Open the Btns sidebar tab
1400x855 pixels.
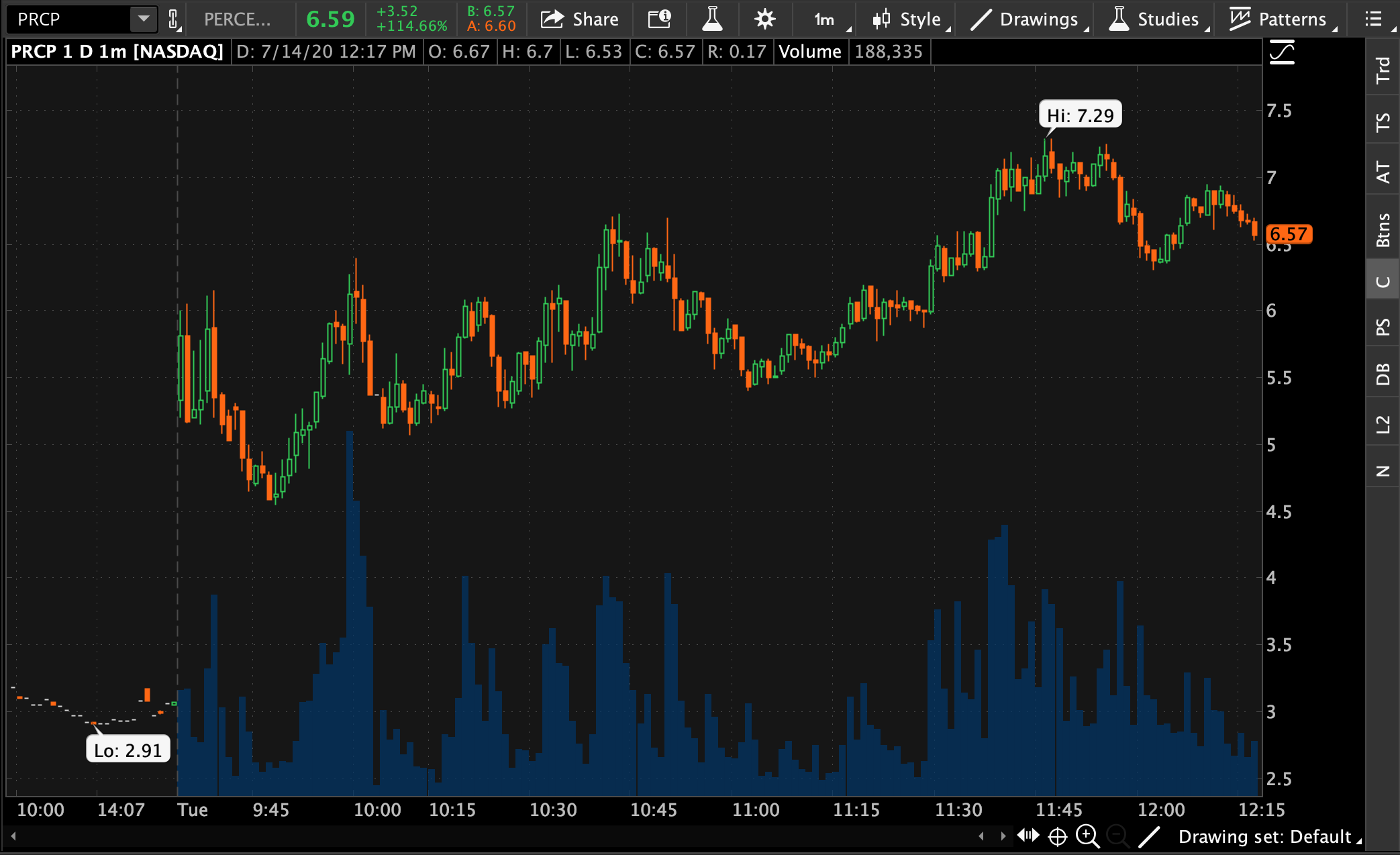click(x=1383, y=230)
